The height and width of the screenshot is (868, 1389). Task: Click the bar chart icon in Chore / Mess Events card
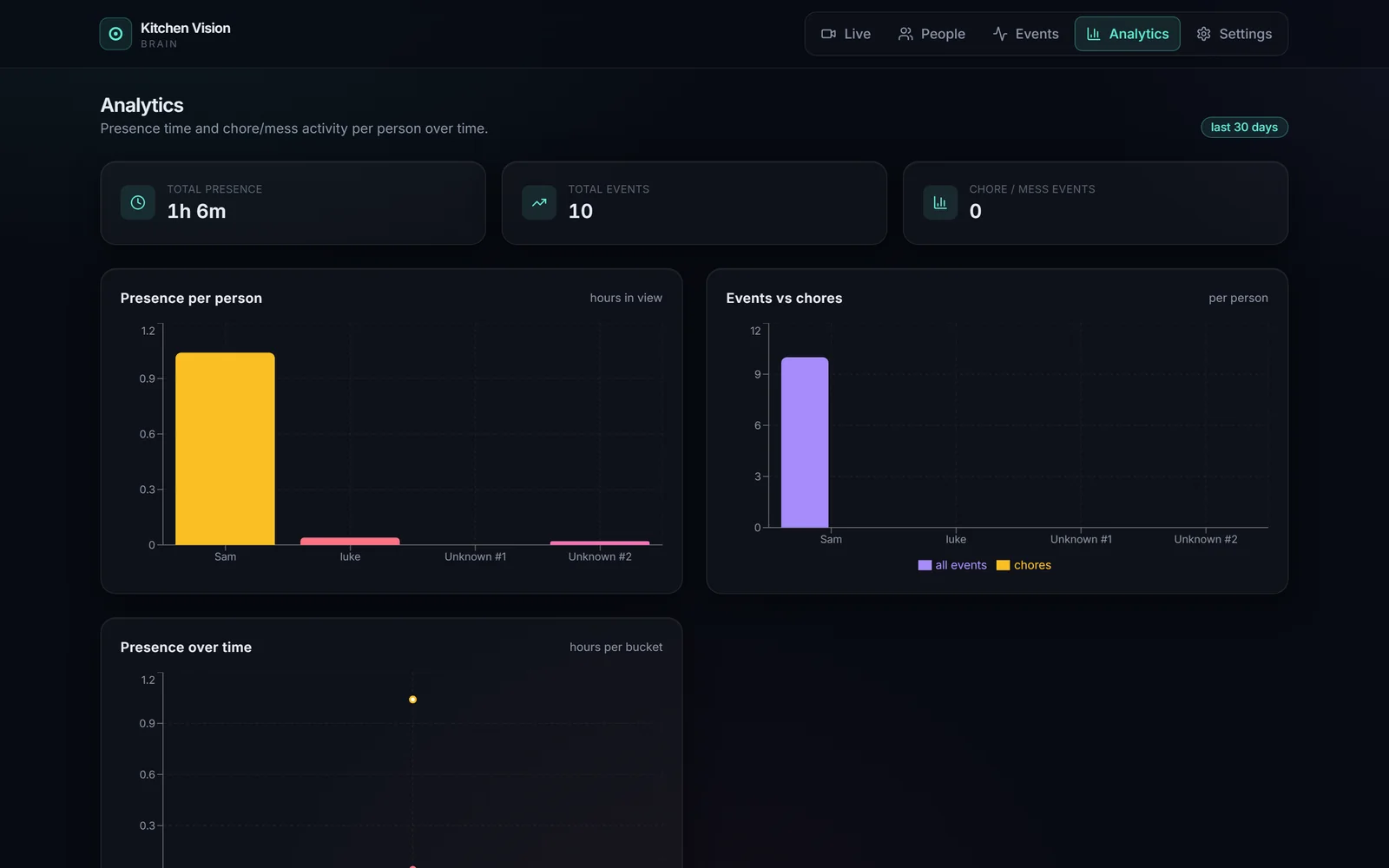(940, 202)
